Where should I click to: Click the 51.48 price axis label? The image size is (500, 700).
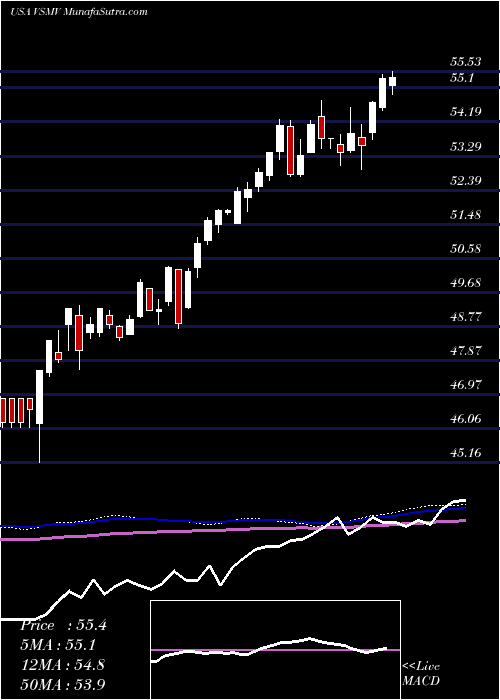click(x=466, y=214)
